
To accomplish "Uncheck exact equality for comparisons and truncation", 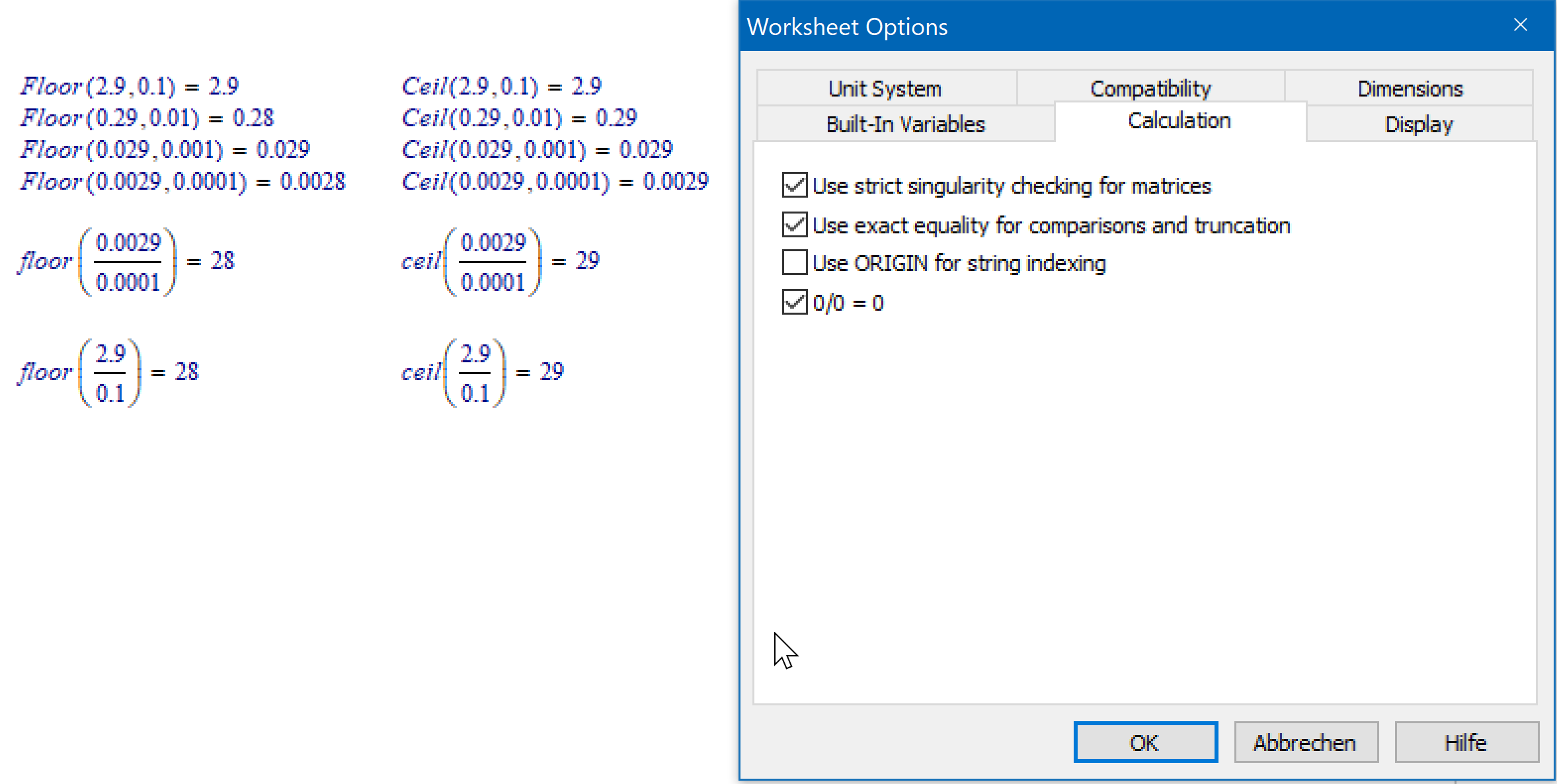I will click(794, 225).
